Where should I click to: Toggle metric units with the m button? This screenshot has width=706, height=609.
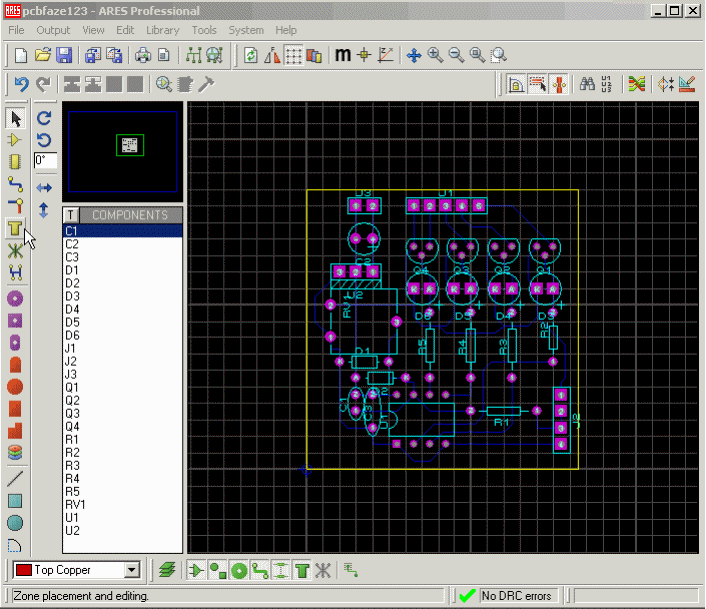point(343,55)
